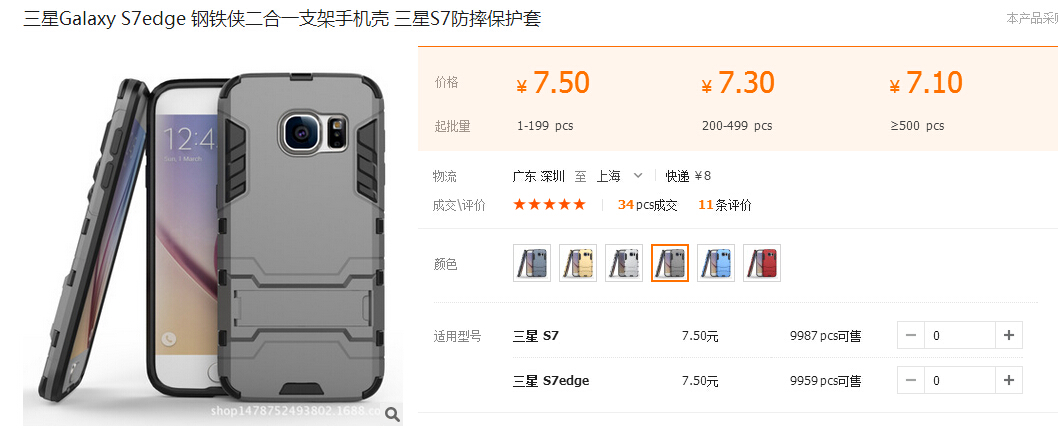The height and width of the screenshot is (428, 1058).
Task: Open the 34 pcs成交 transactions link
Action: 647,205
